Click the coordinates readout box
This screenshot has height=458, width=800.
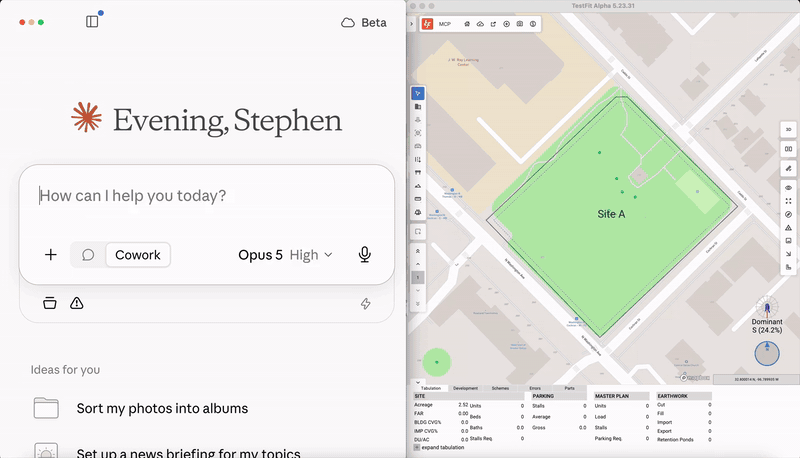(756, 379)
